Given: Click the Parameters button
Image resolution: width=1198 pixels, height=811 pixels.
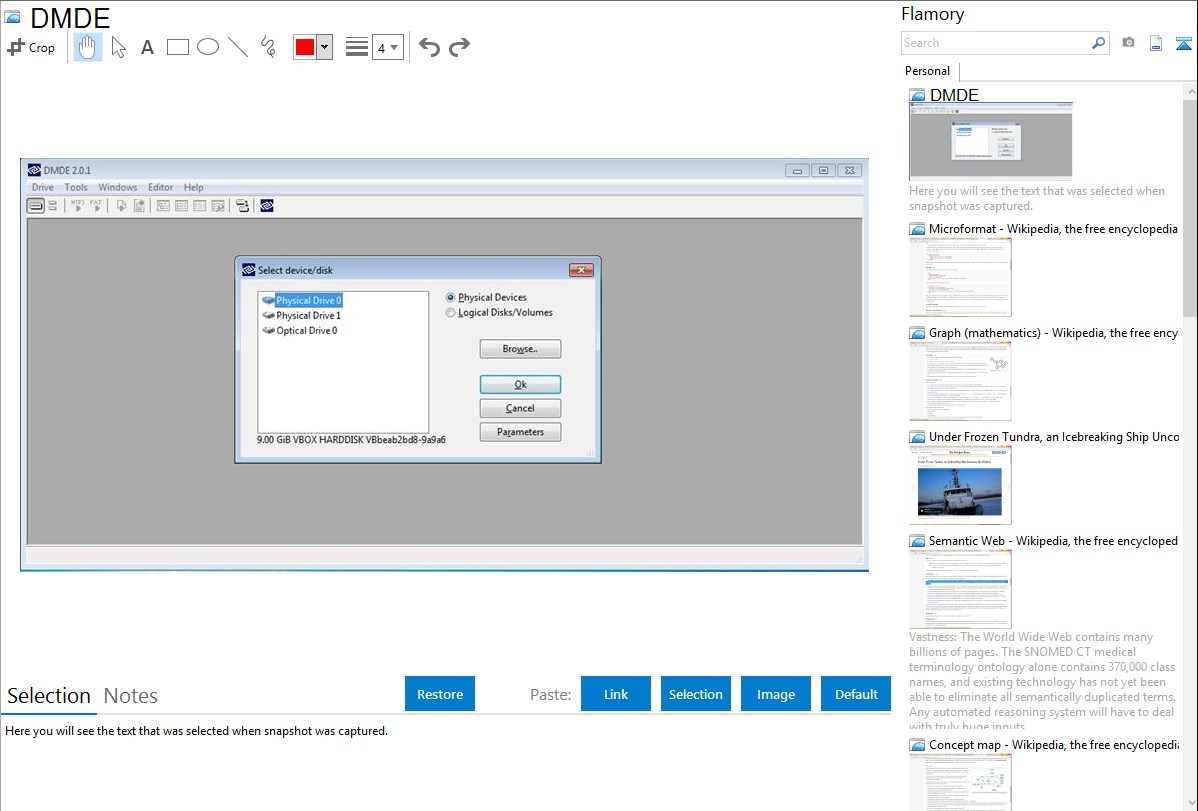Looking at the screenshot, I should click(x=520, y=432).
